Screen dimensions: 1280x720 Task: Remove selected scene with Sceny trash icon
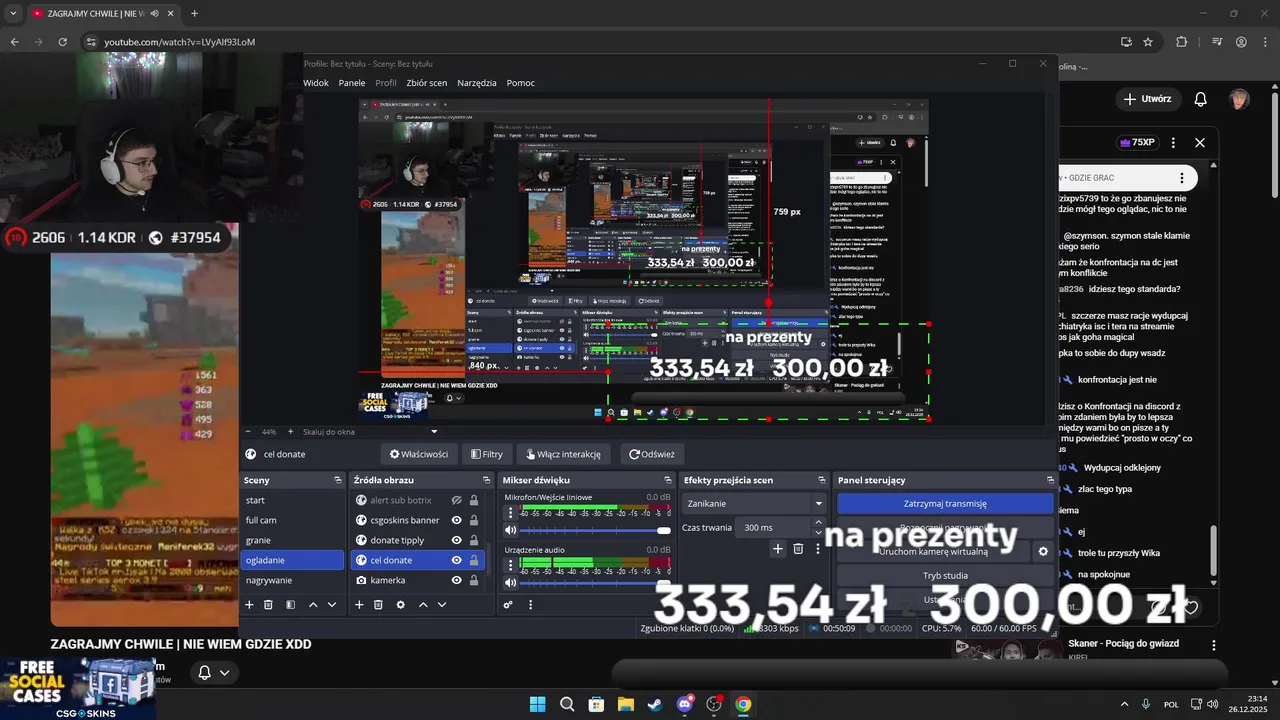coord(268,605)
